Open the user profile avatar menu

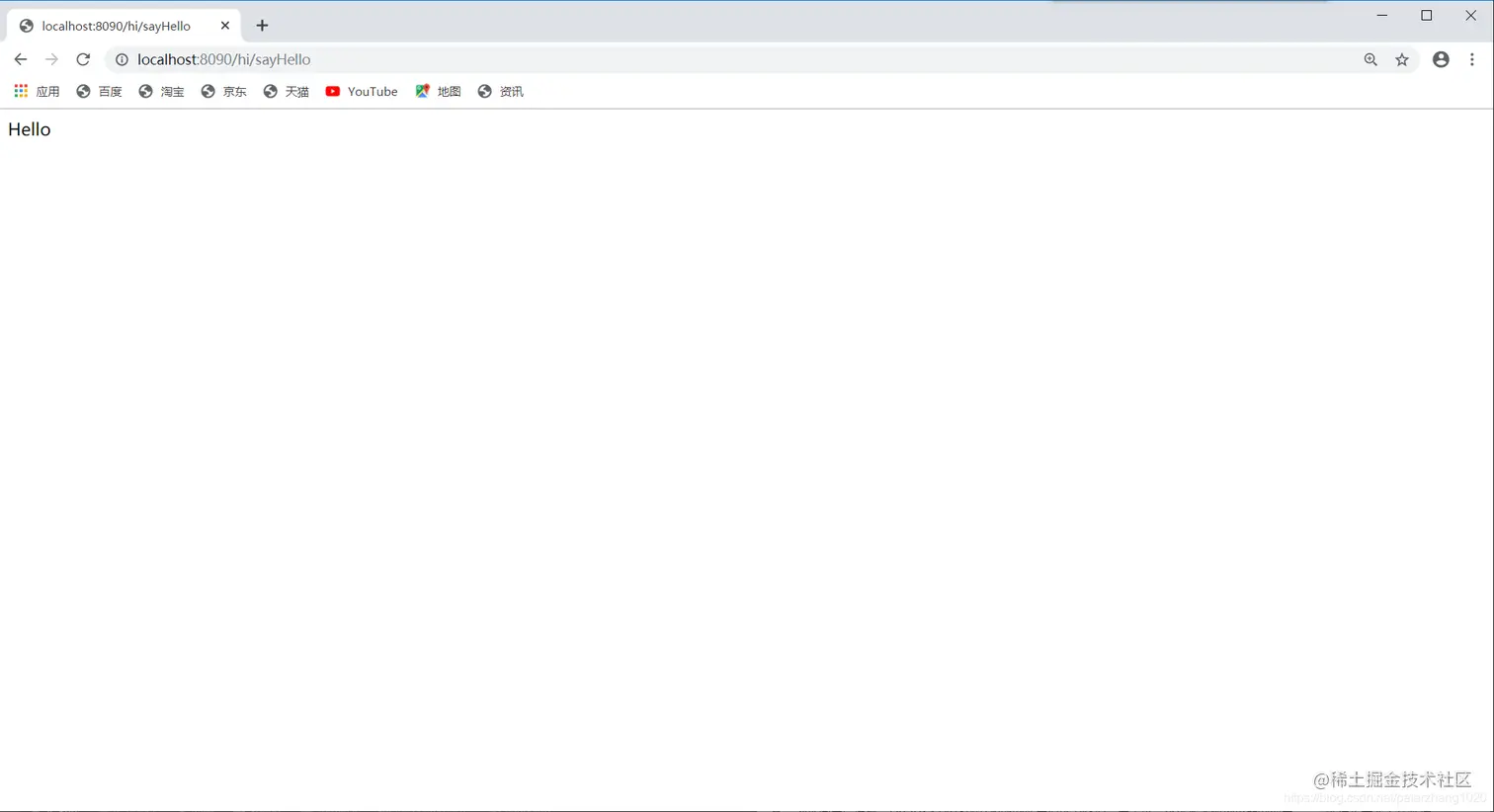click(1441, 60)
